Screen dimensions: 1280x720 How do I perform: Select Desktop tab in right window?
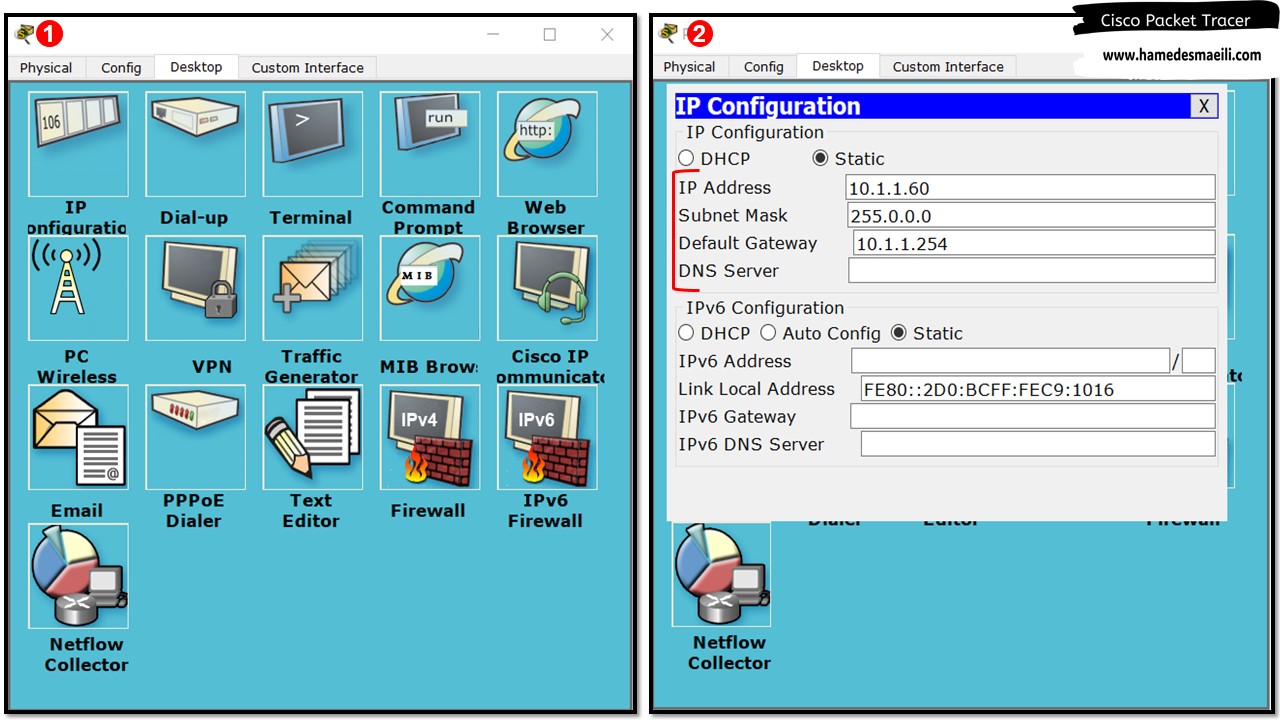(x=838, y=66)
